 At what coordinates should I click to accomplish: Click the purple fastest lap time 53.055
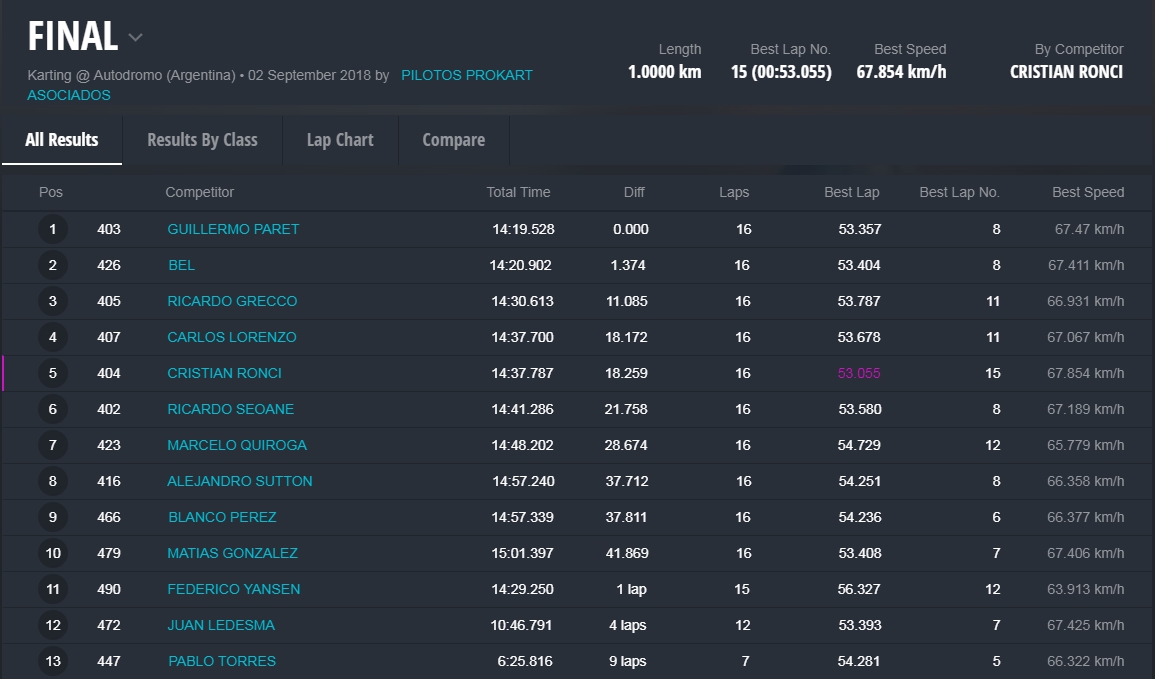pos(859,373)
